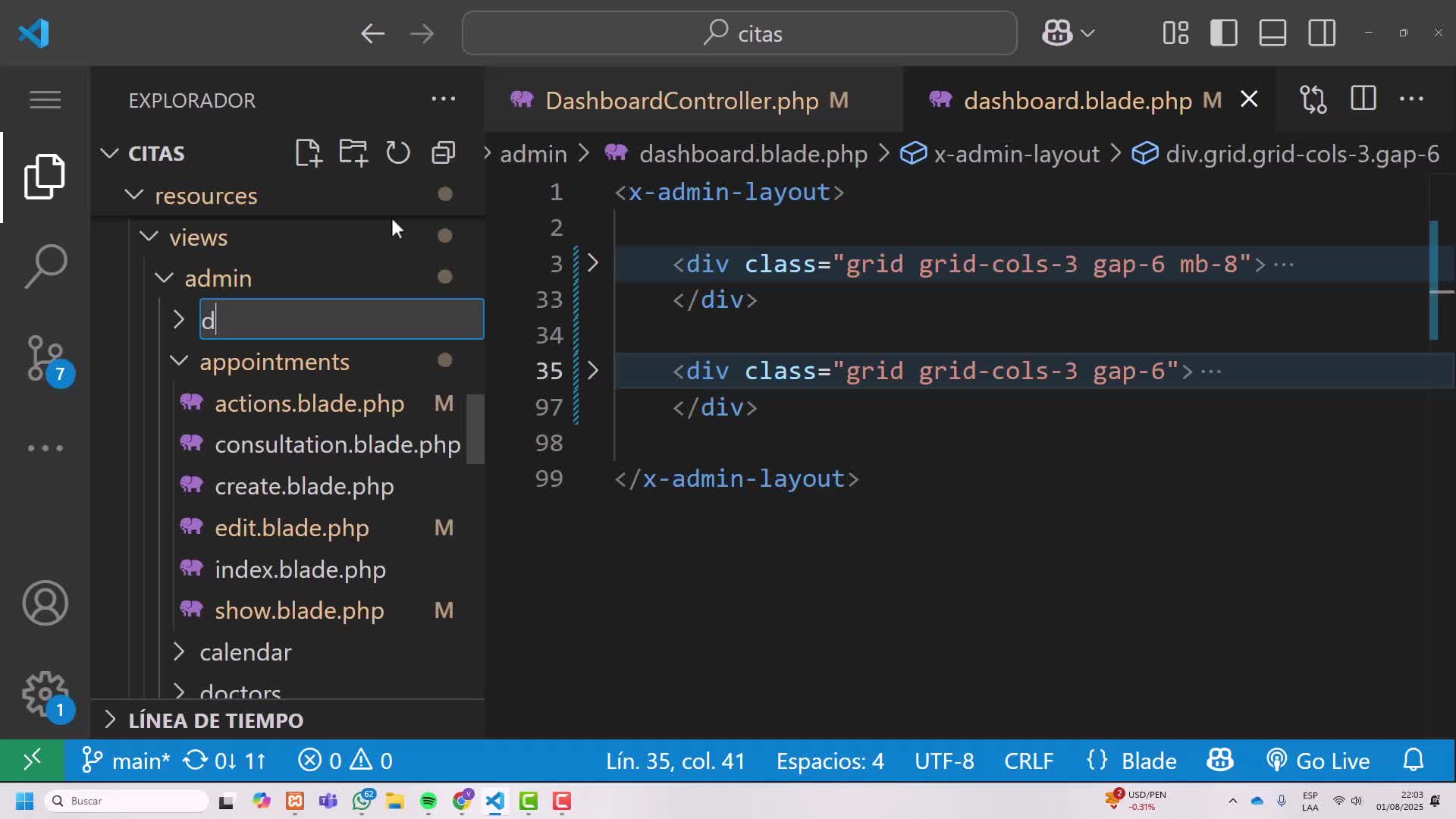Open Spotify from Windows taskbar
1456x819 pixels.
428,801
